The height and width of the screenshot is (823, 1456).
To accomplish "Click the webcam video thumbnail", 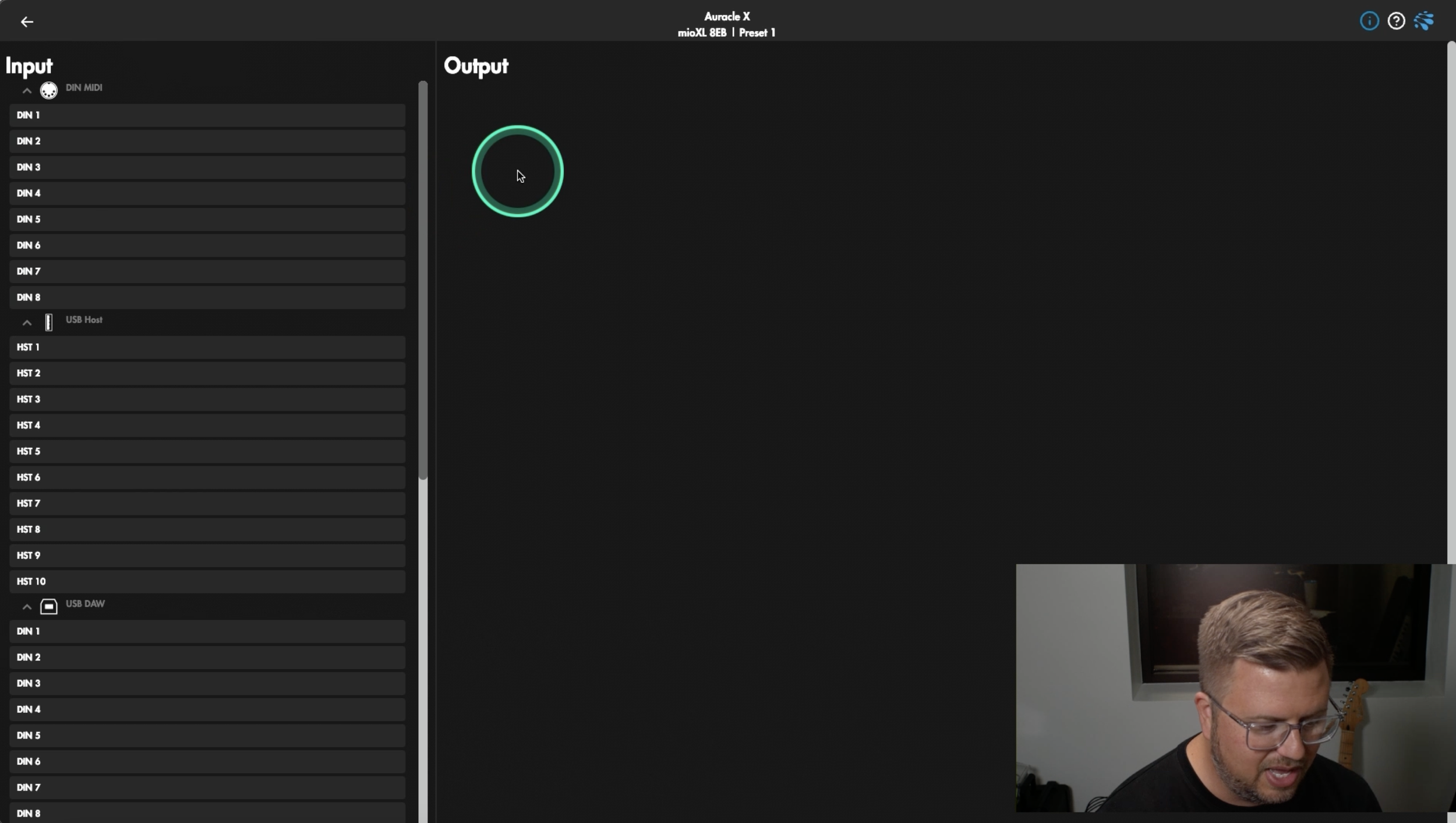I will [x=1234, y=687].
